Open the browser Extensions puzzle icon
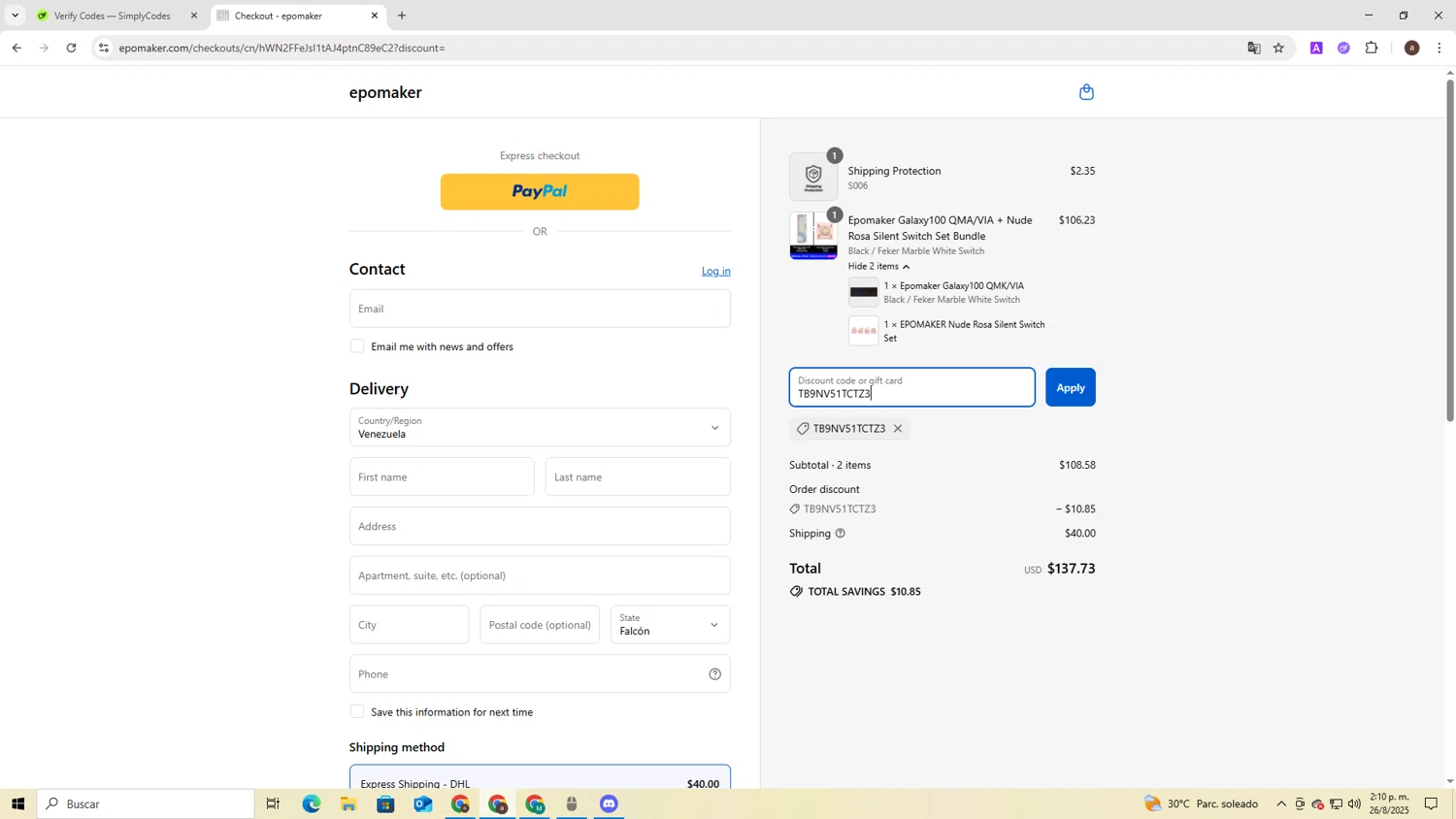Image resolution: width=1456 pixels, height=819 pixels. tap(1372, 48)
